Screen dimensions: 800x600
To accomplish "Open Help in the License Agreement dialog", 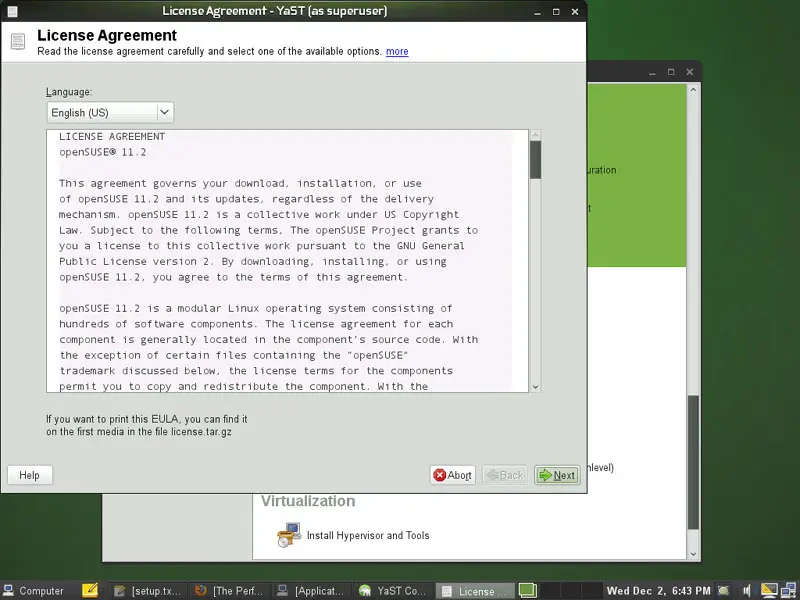I will [30, 476].
